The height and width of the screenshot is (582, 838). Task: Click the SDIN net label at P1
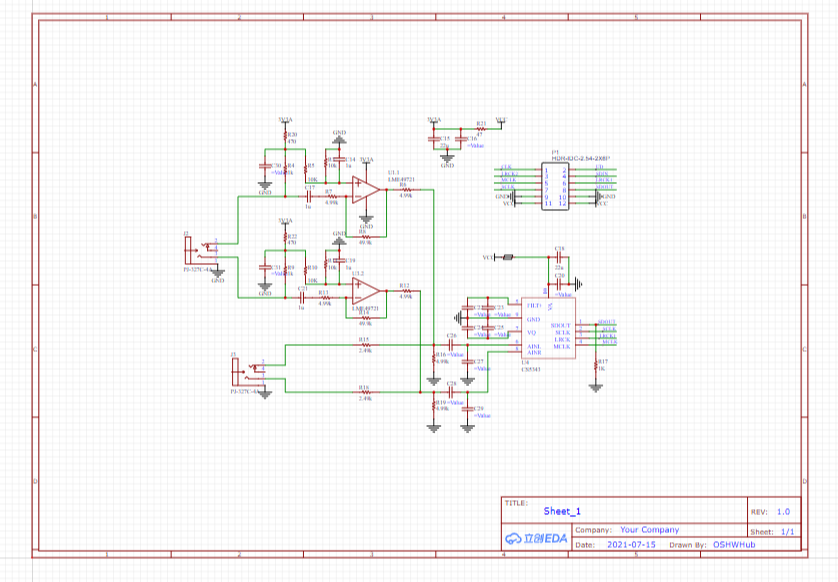pos(601,174)
